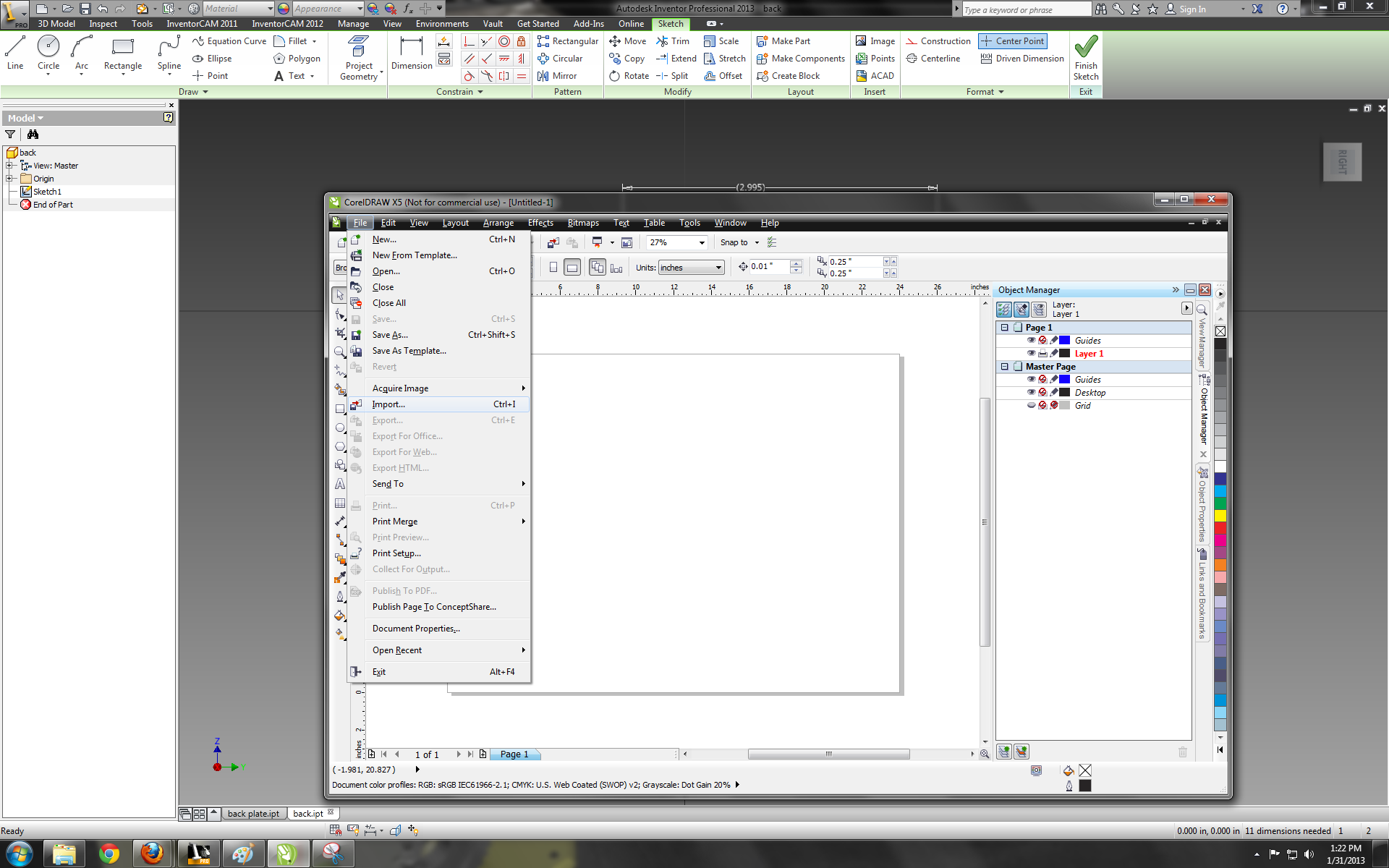This screenshot has width=1389, height=868.
Task: Open the Open Recent submenu
Action: tap(438, 650)
